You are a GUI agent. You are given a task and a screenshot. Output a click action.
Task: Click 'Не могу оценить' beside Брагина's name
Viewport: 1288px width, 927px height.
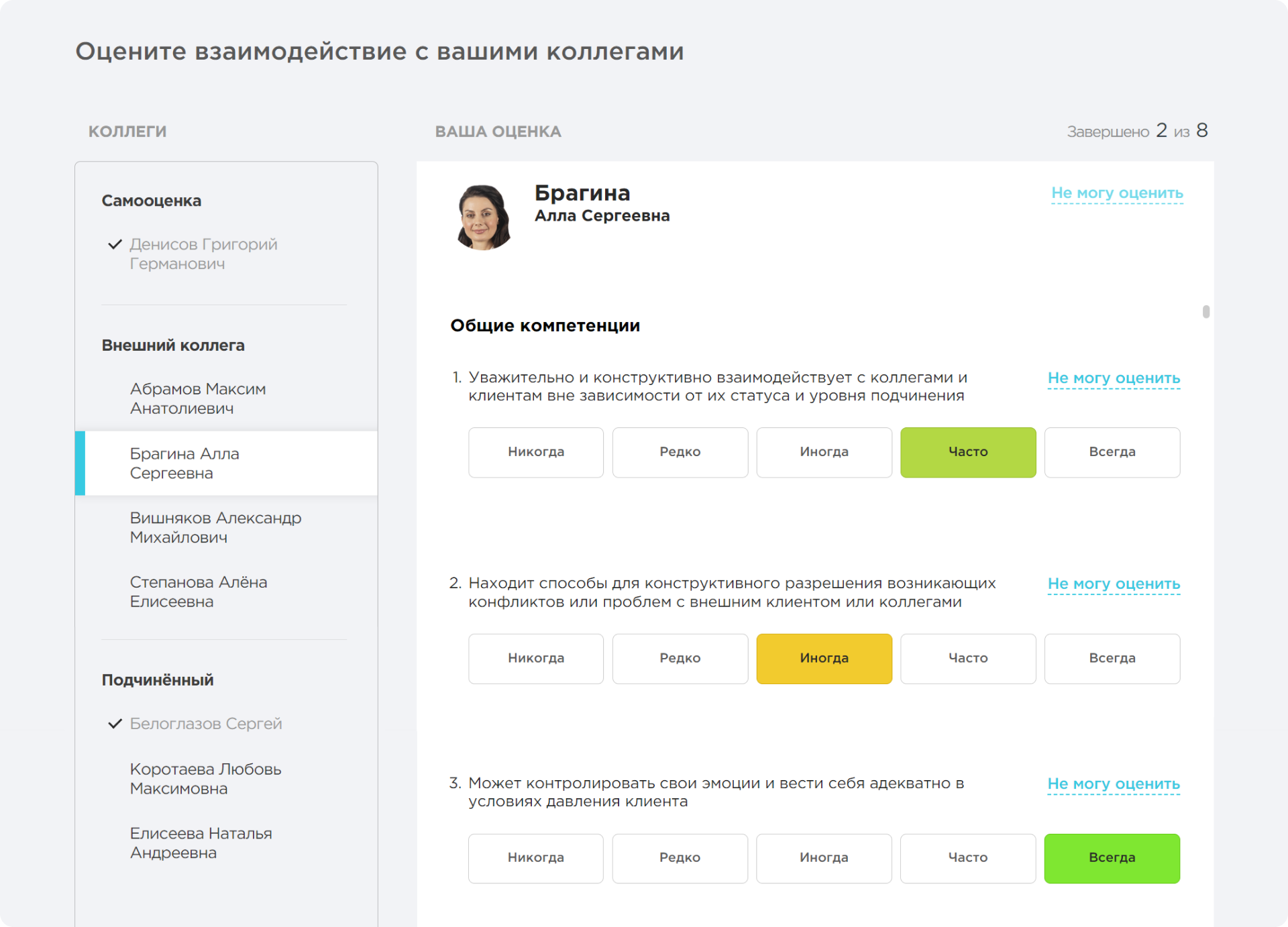click(1117, 193)
